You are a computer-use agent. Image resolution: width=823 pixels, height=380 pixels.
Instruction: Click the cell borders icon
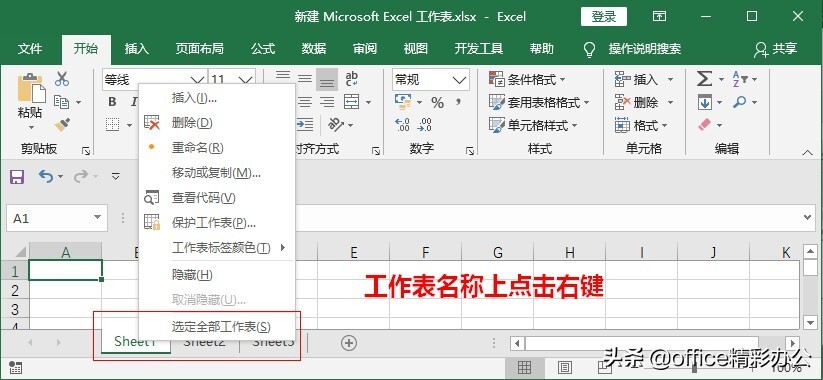[112, 124]
